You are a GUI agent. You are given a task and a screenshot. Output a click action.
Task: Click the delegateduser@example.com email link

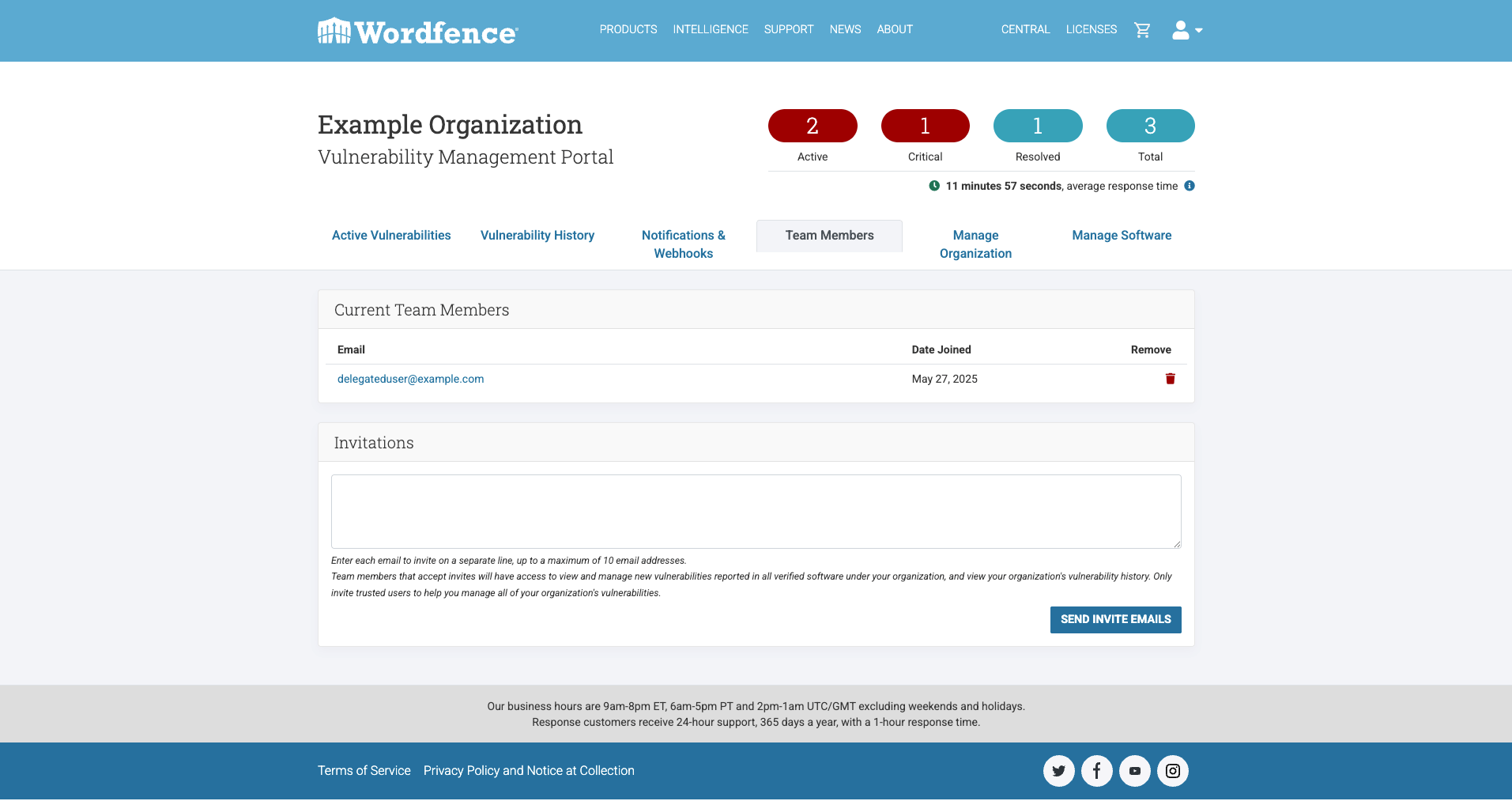[x=410, y=379]
